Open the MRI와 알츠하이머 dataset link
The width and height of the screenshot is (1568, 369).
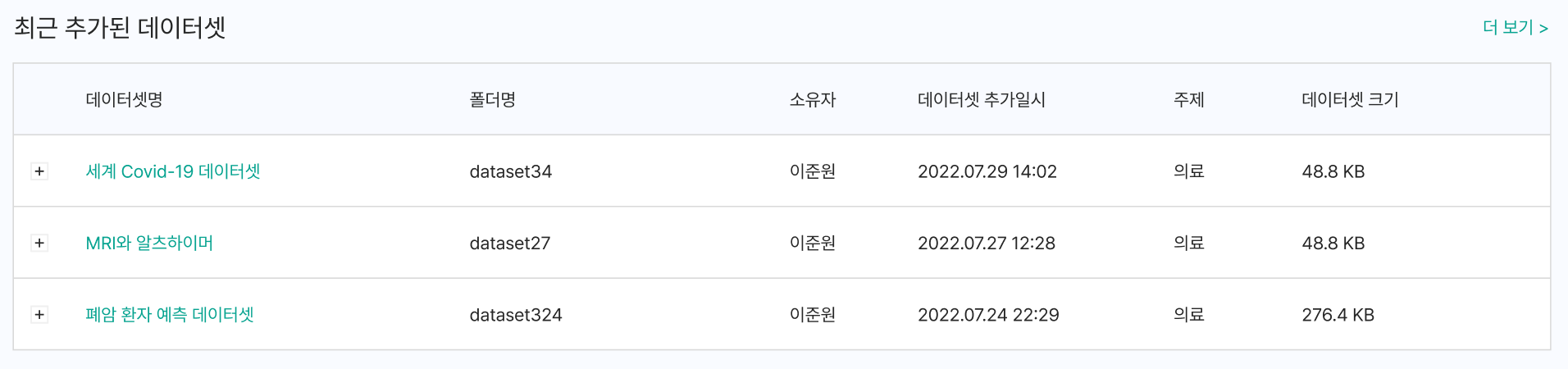coord(149,243)
